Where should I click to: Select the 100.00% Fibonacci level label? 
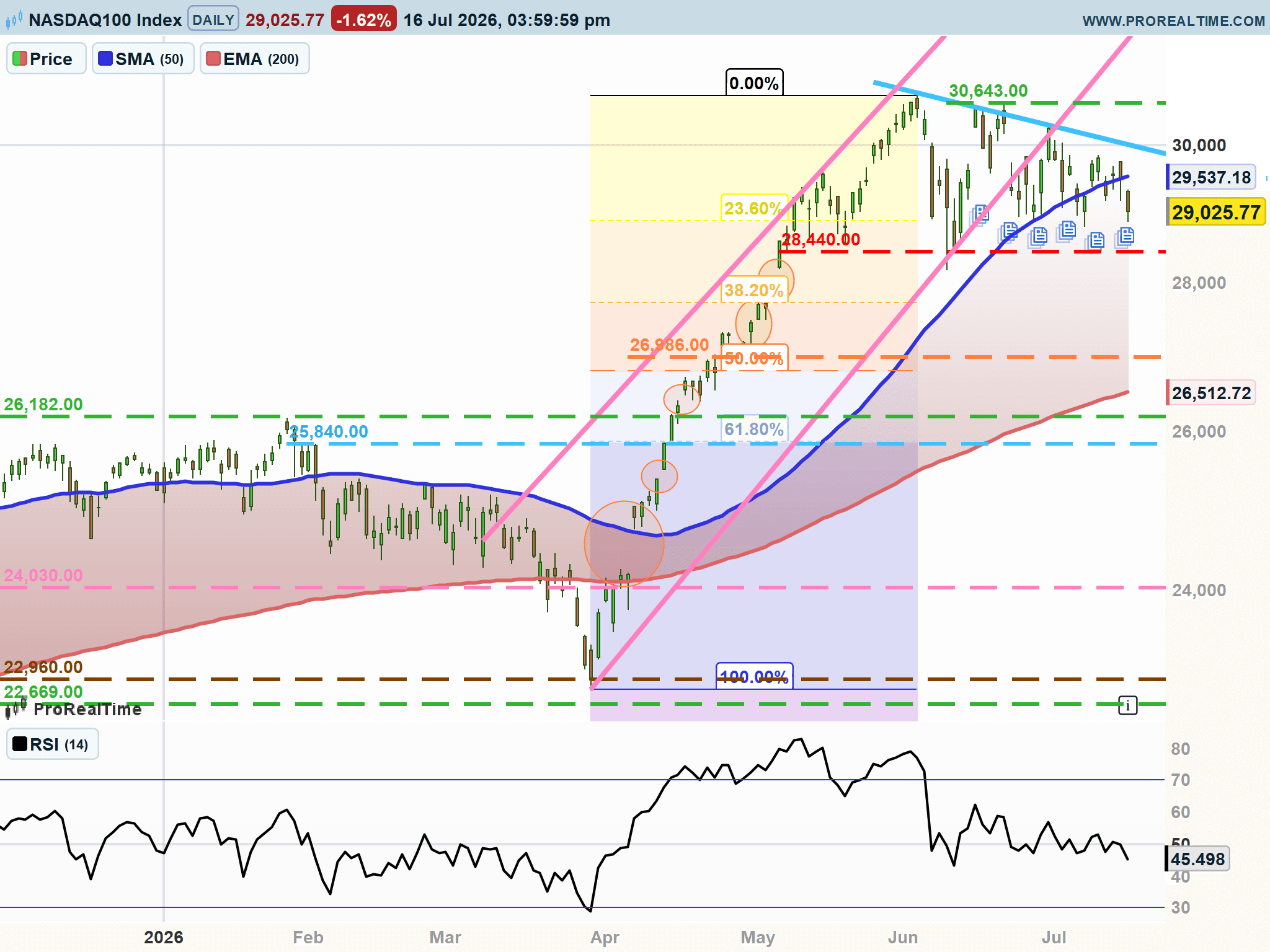coord(754,676)
